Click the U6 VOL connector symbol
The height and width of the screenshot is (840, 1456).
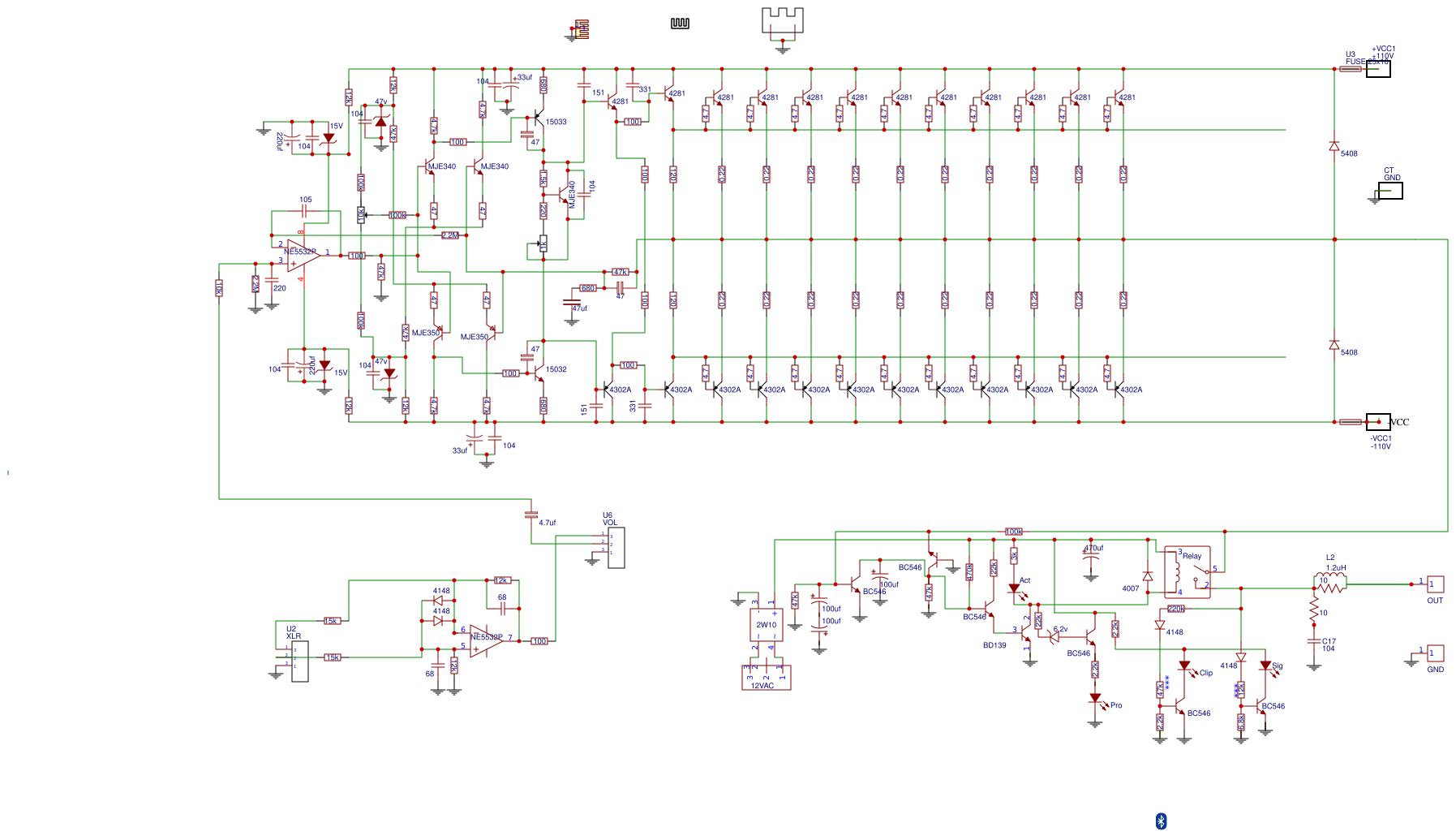(616, 548)
